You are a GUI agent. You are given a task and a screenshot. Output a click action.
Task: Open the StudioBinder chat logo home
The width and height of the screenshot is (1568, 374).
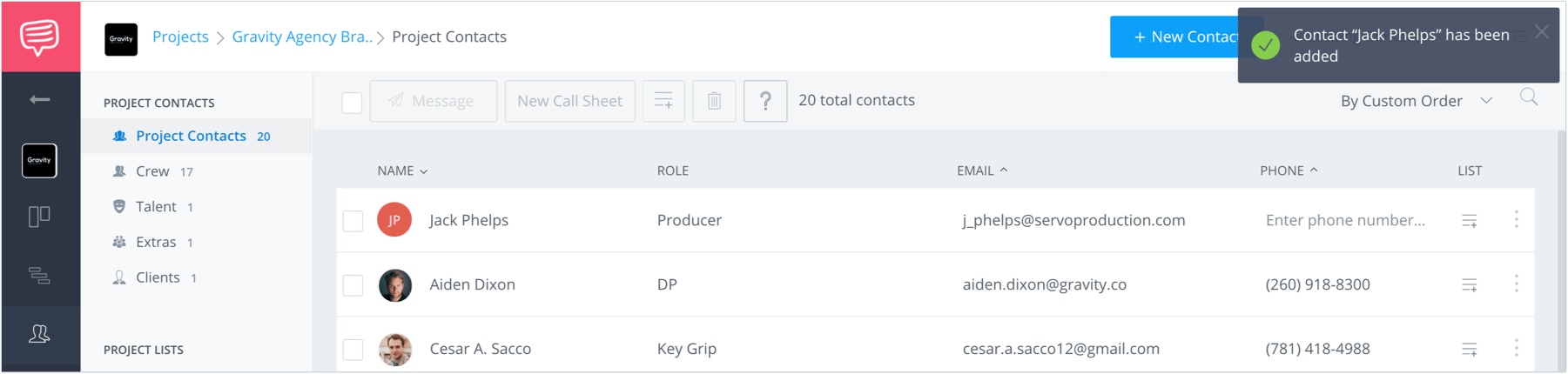click(40, 37)
